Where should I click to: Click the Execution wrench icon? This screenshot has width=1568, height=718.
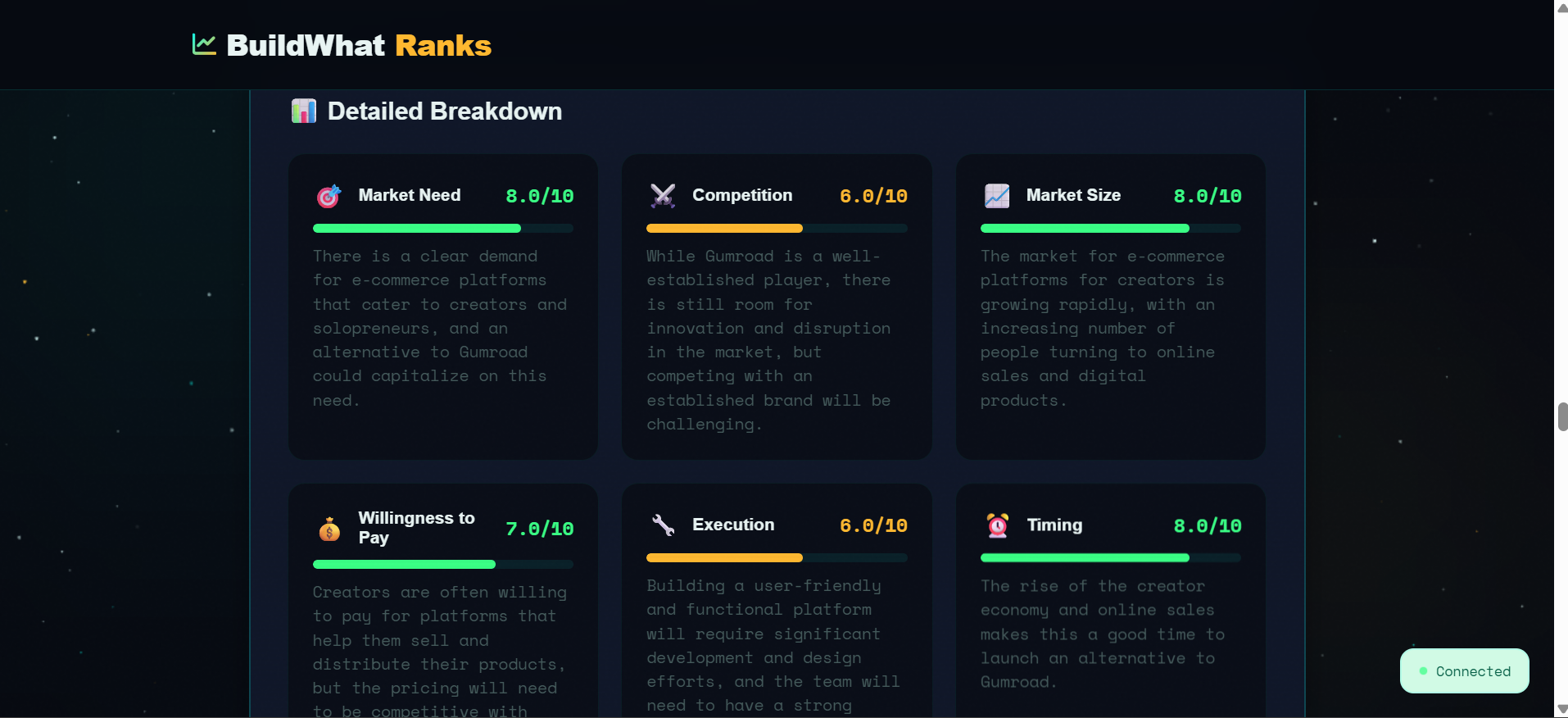[x=663, y=525]
